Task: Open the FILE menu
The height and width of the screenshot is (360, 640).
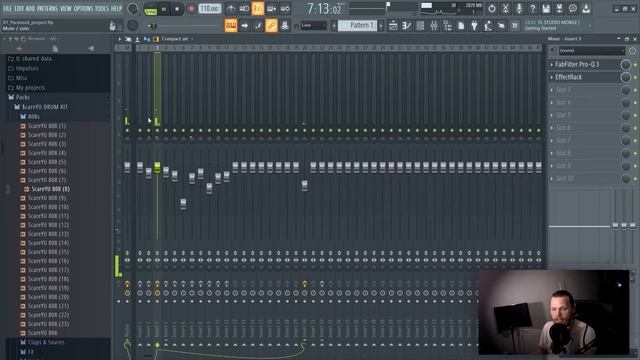Action: [x=7, y=9]
